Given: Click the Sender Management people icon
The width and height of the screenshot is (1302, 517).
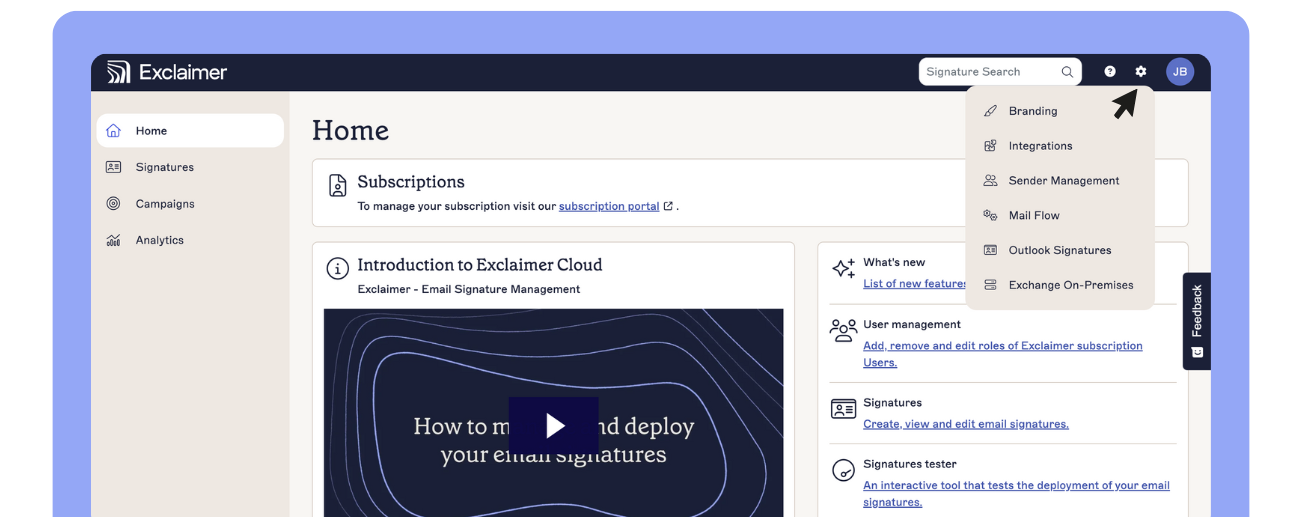Looking at the screenshot, I should click(990, 181).
